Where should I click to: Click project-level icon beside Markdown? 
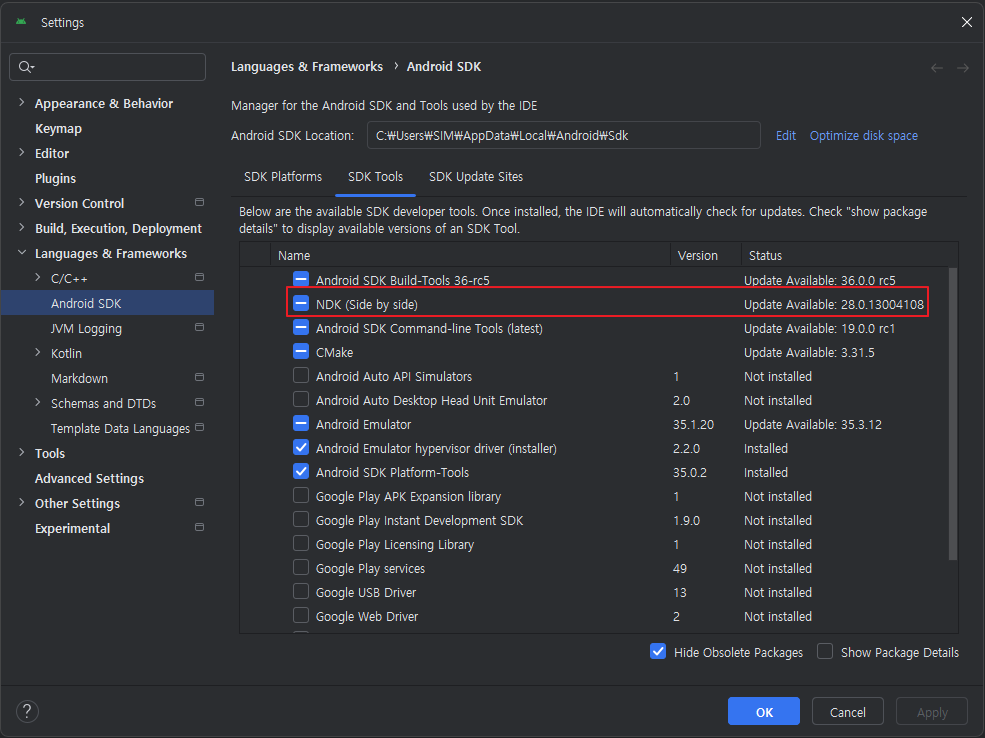click(x=200, y=377)
